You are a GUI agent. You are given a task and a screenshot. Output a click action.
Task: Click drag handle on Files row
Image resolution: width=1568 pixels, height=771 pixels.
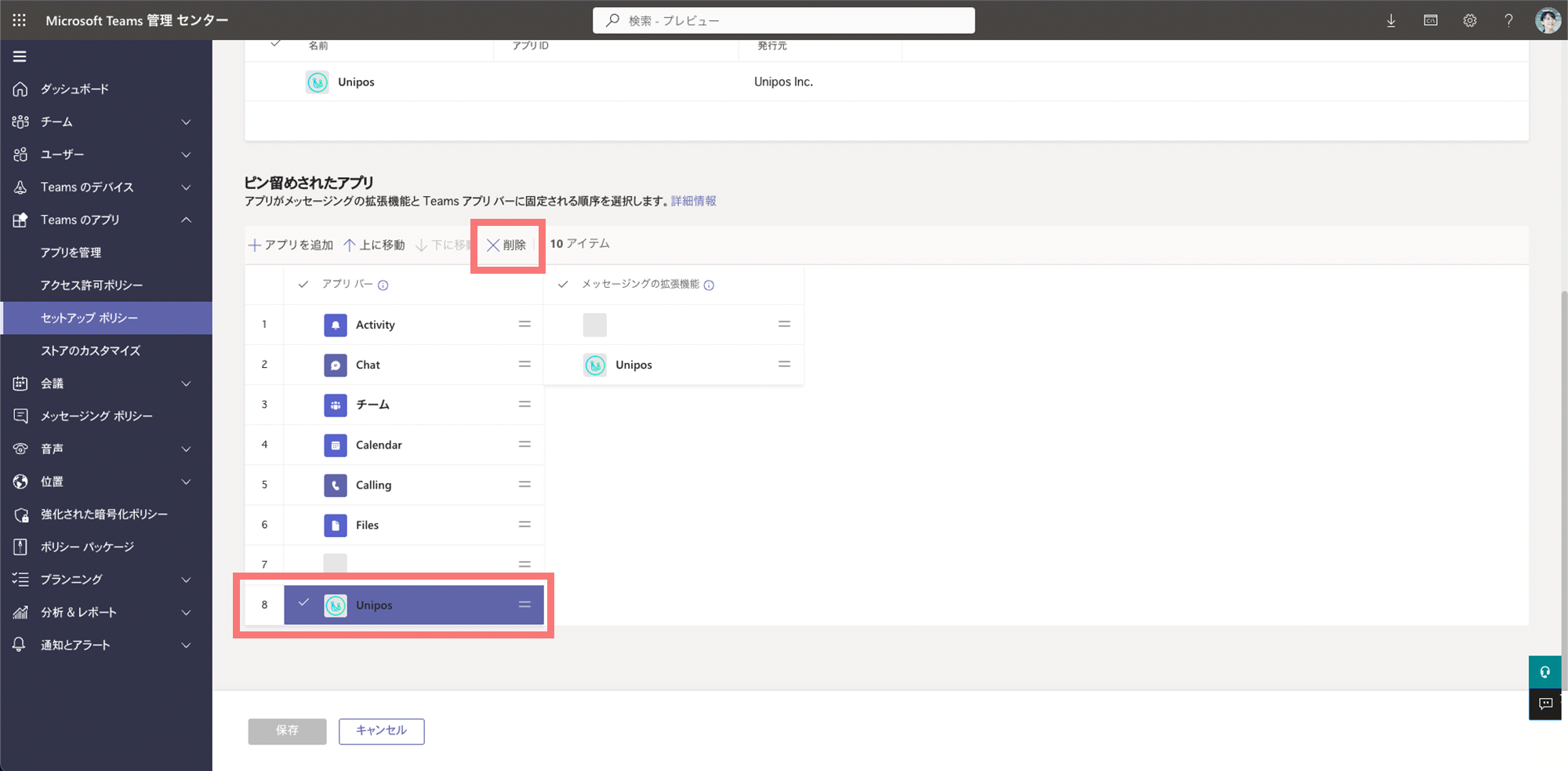[x=524, y=524]
